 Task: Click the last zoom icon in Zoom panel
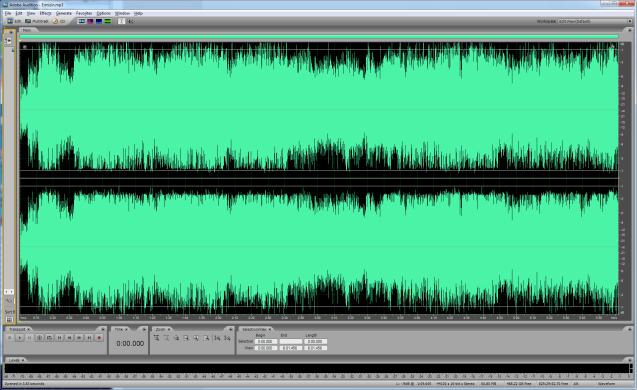tap(227, 338)
